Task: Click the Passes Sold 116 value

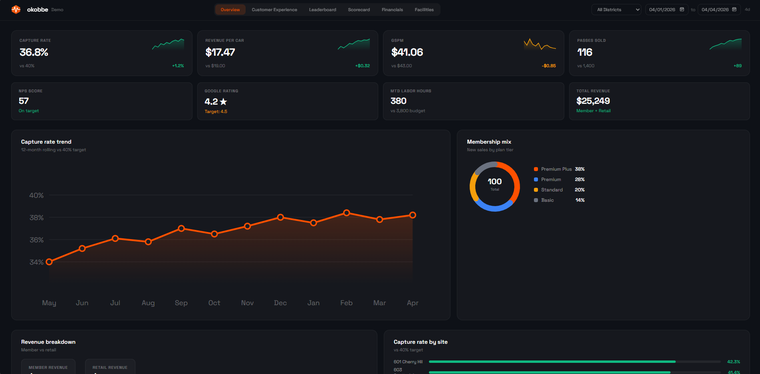Action: [585, 53]
